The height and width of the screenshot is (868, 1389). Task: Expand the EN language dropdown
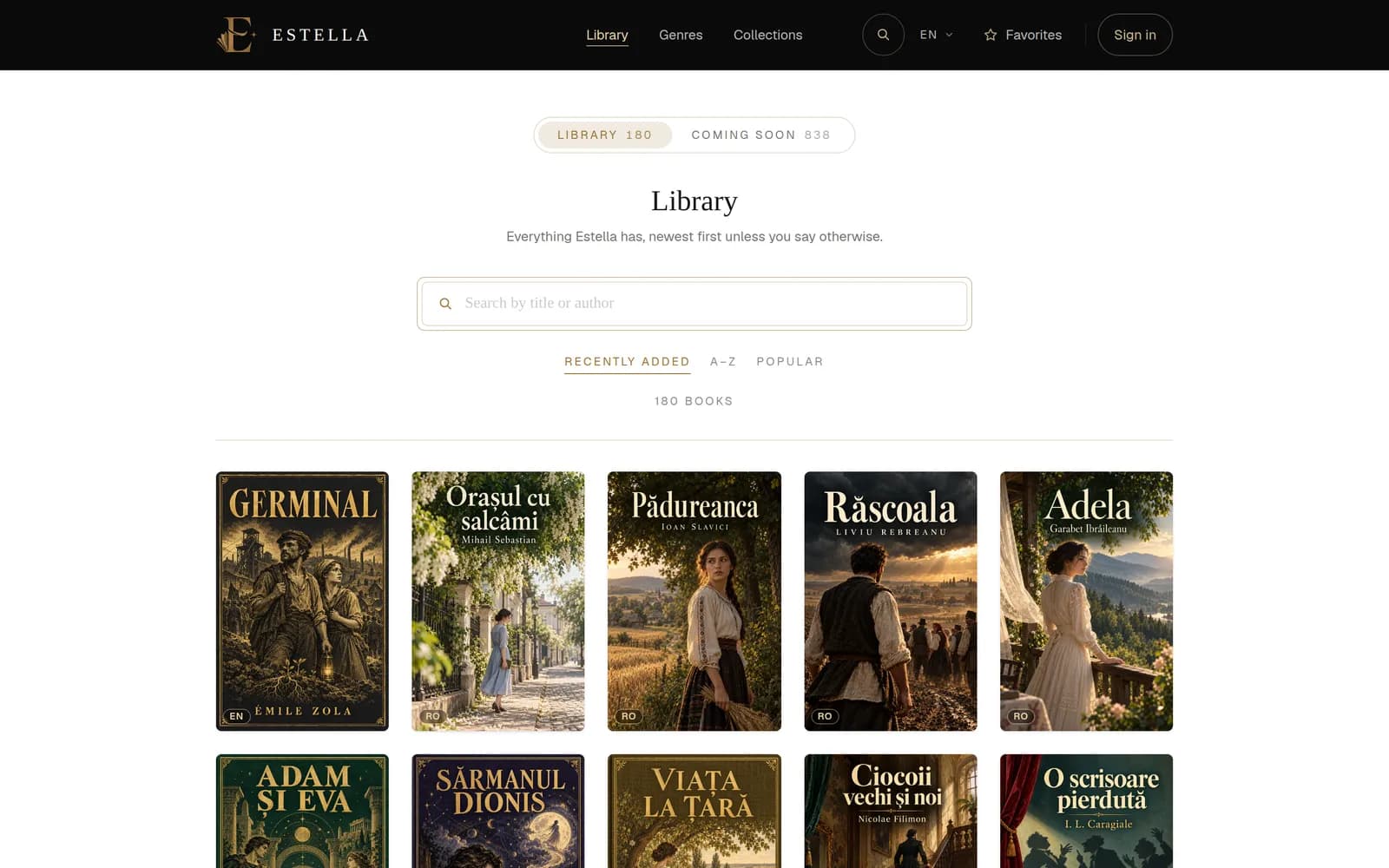pyautogui.click(x=936, y=35)
